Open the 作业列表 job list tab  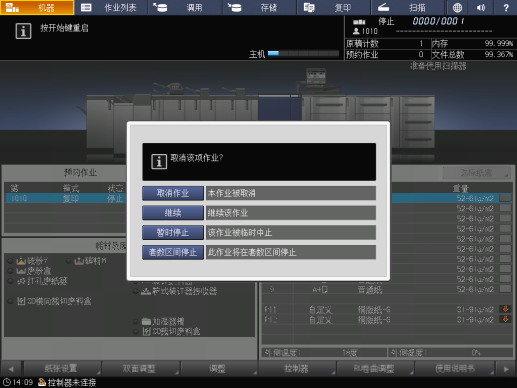(111, 7)
